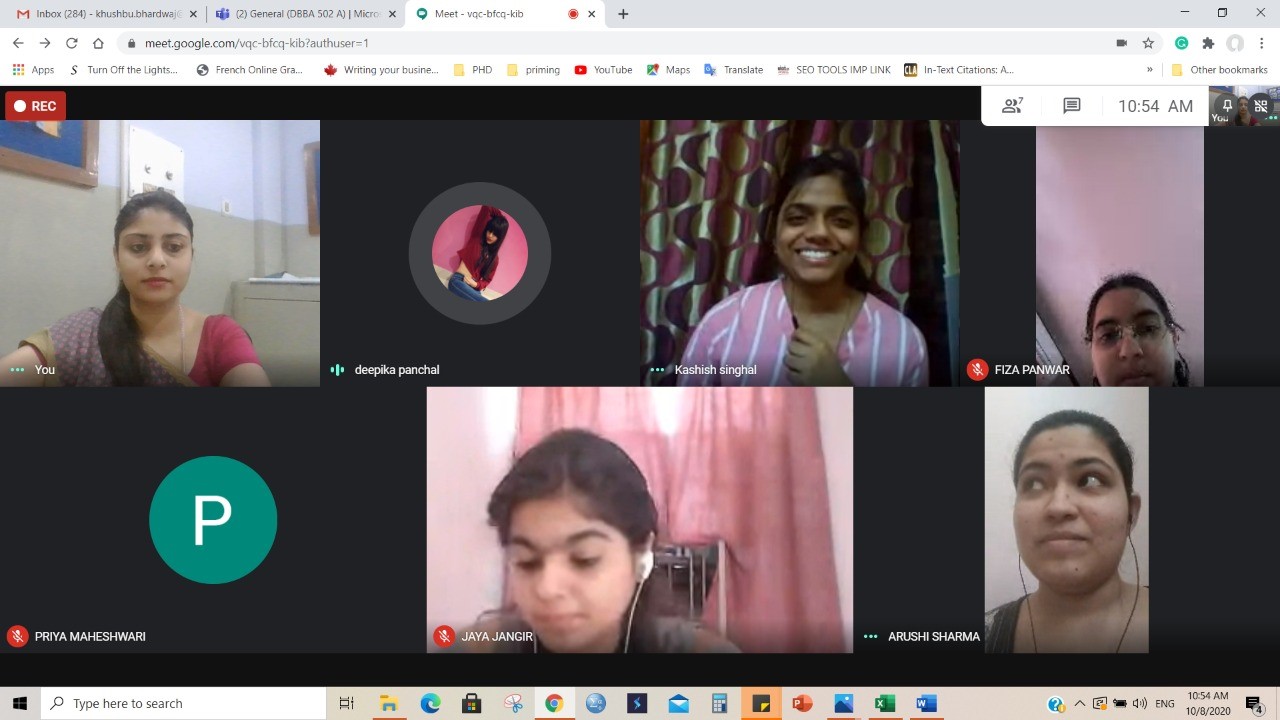The image size is (1280, 720).
Task: Open the Chrome three-dot menu
Action: point(1262,43)
